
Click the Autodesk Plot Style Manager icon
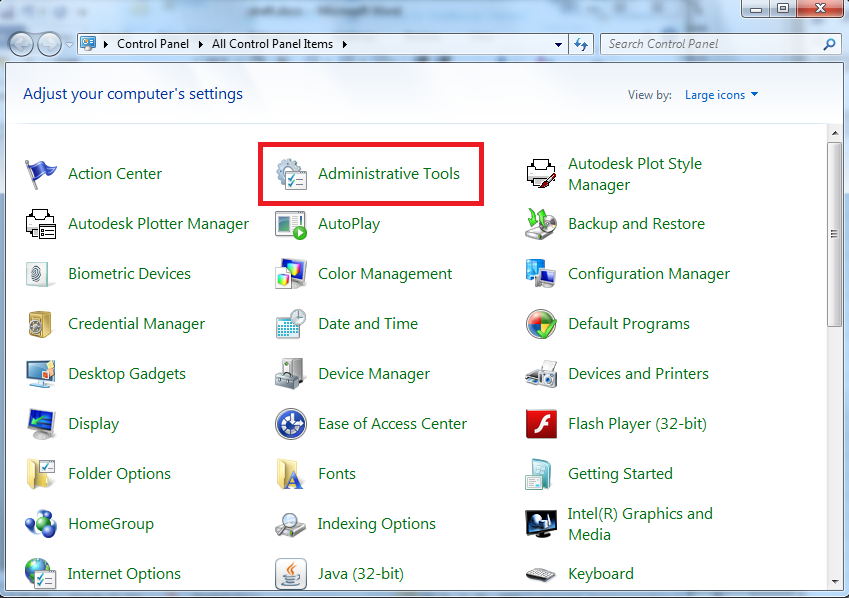(x=541, y=174)
